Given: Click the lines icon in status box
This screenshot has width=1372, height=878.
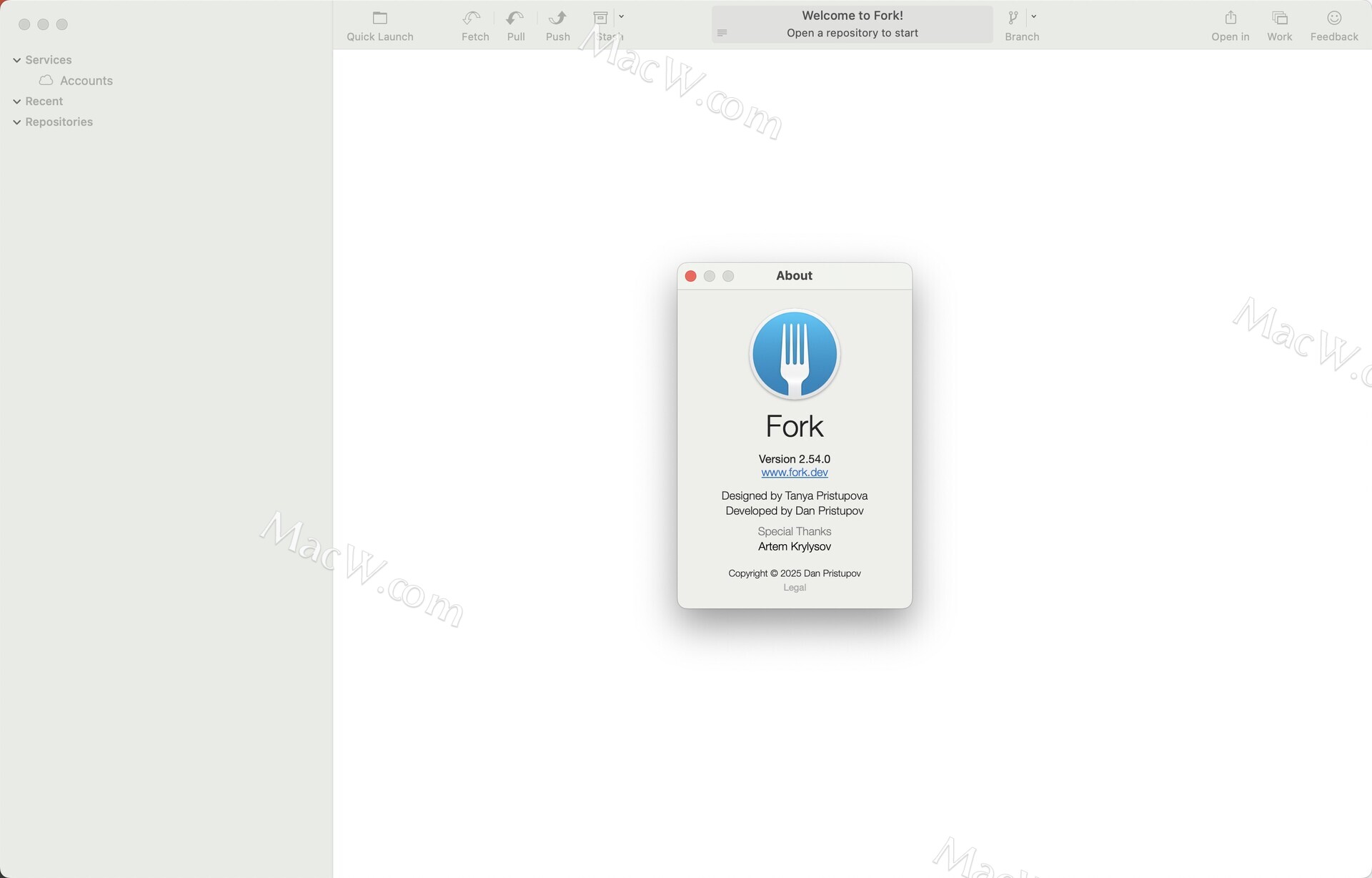Looking at the screenshot, I should [x=722, y=33].
